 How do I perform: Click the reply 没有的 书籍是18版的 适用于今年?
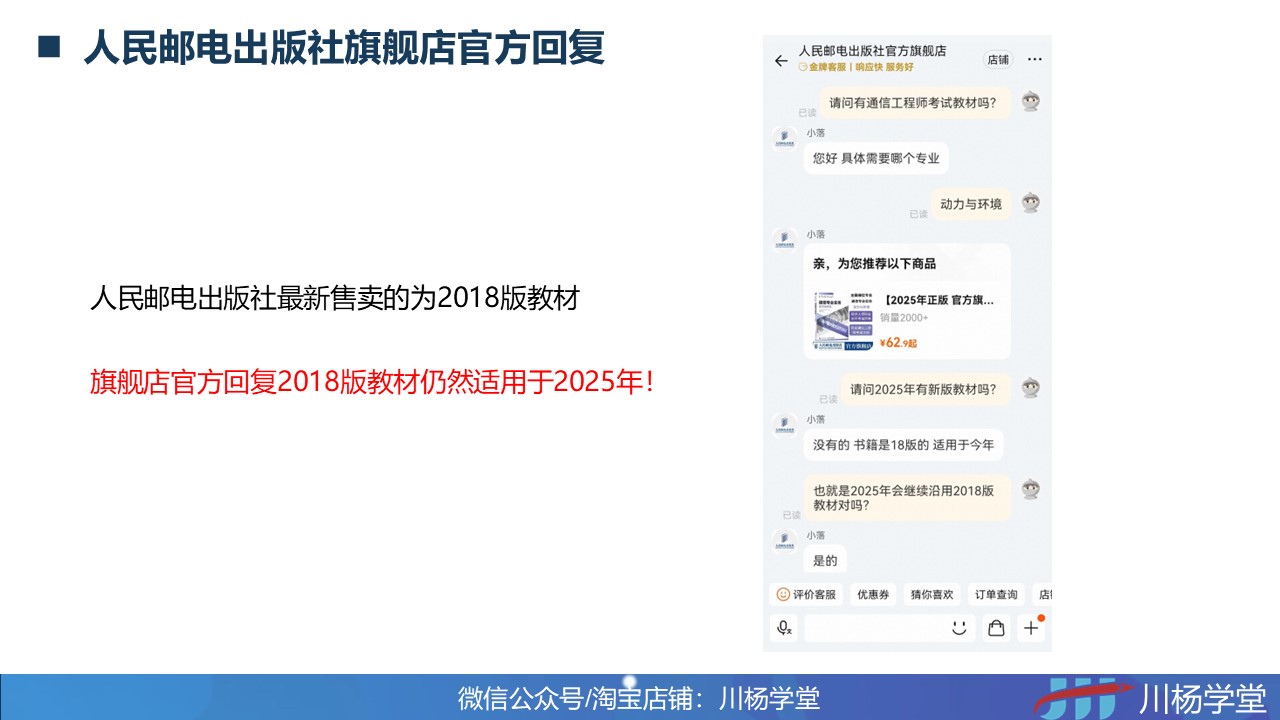(x=903, y=445)
